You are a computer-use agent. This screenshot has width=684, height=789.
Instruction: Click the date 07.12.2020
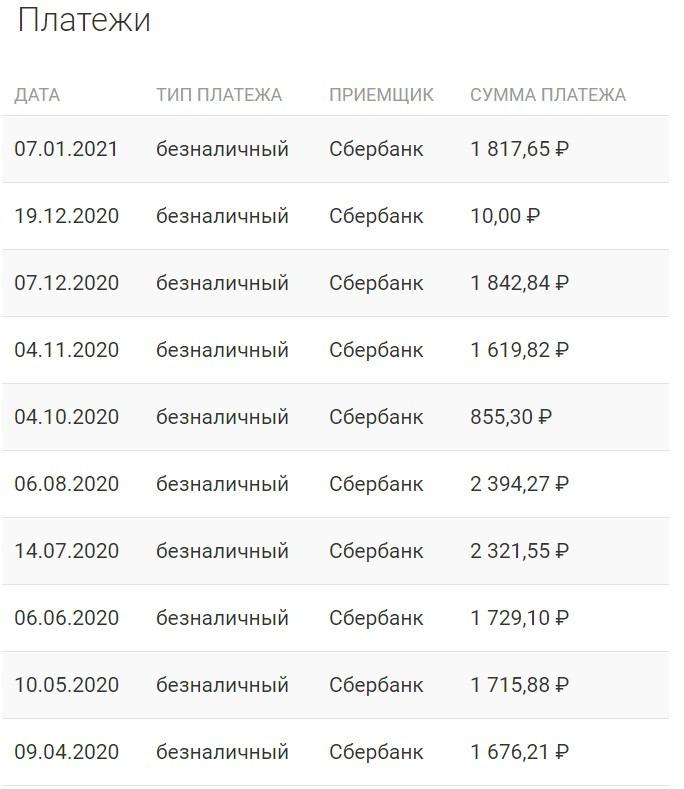[x=66, y=283]
